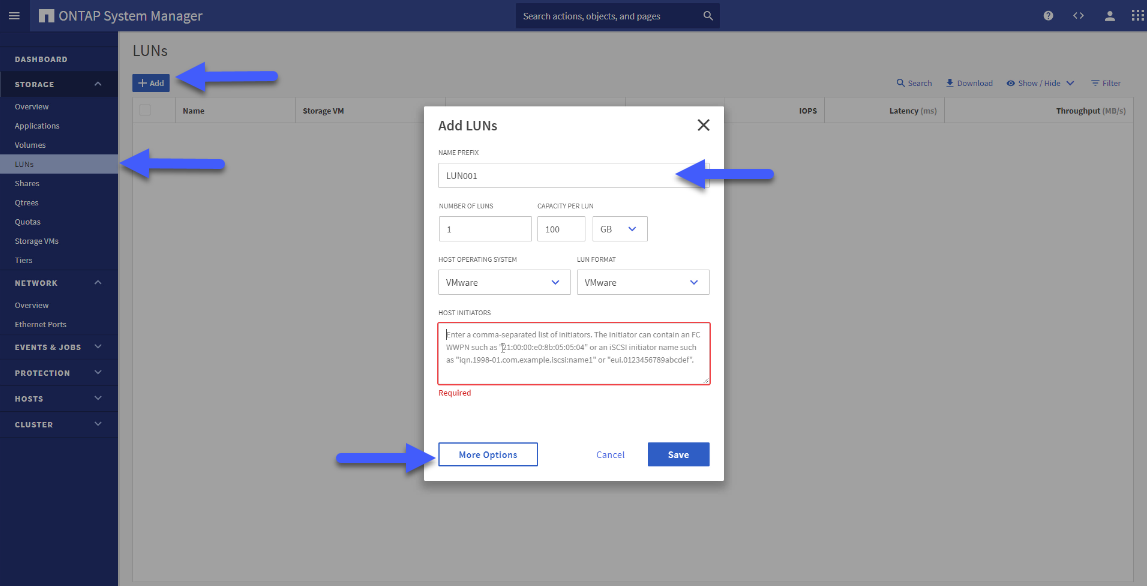Click the Name Prefix input field

[x=574, y=176]
